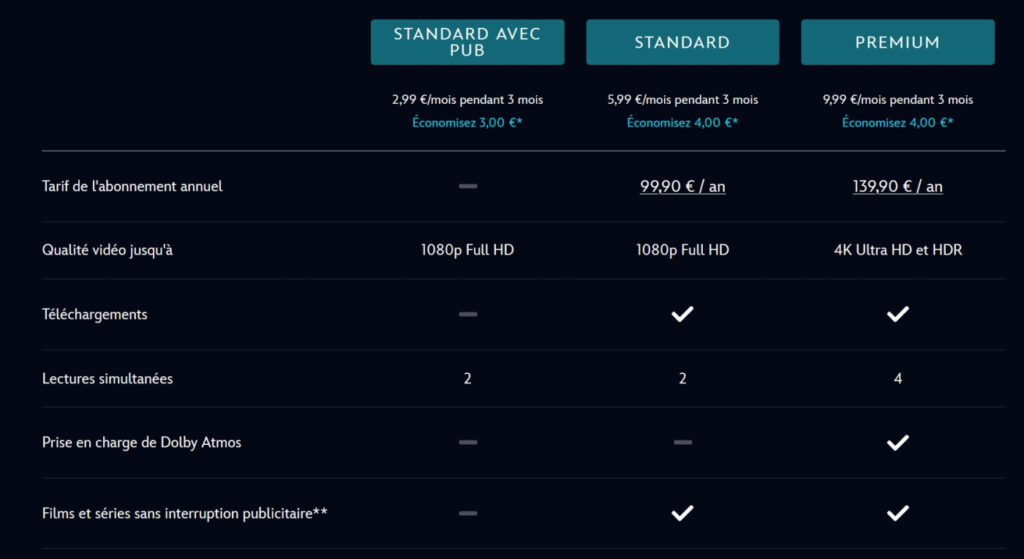Click the Dolby Atmos dash for Standard avec pub

click(467, 442)
